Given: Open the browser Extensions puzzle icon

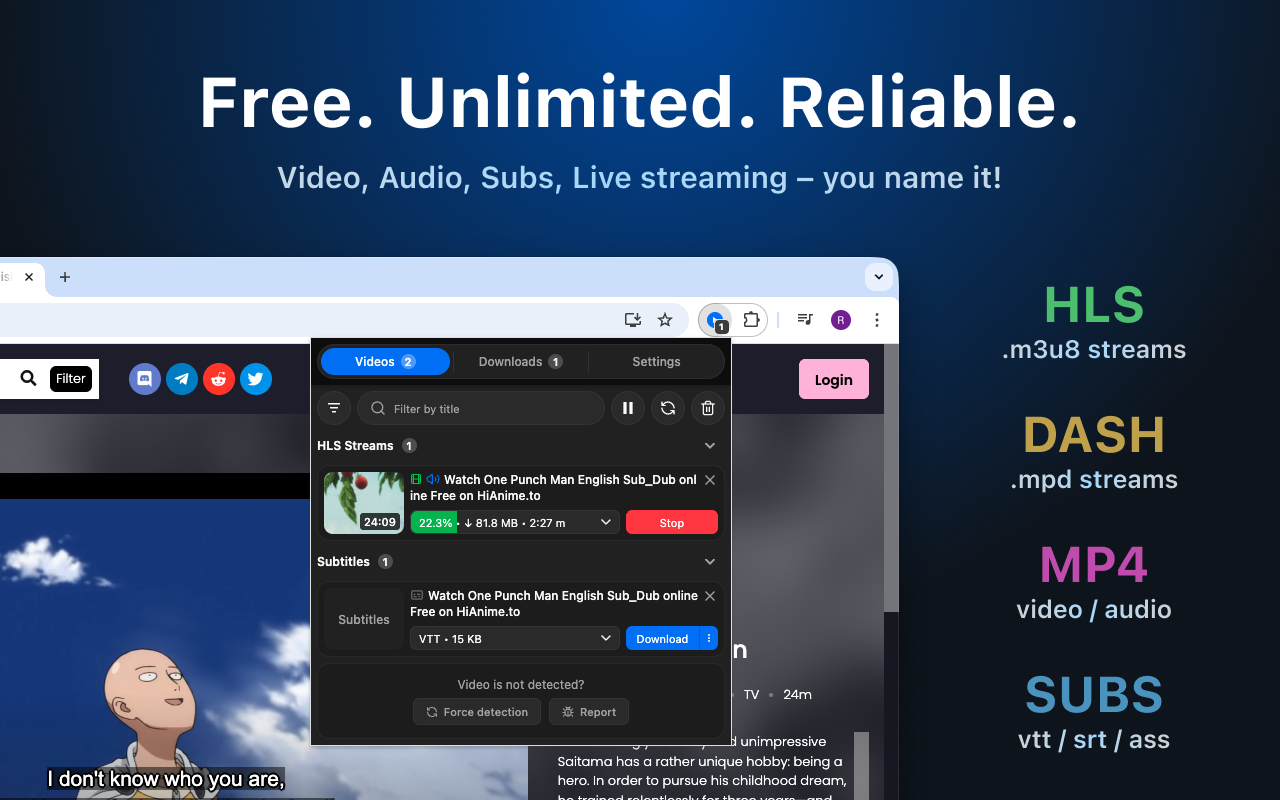Looking at the screenshot, I should 752,320.
